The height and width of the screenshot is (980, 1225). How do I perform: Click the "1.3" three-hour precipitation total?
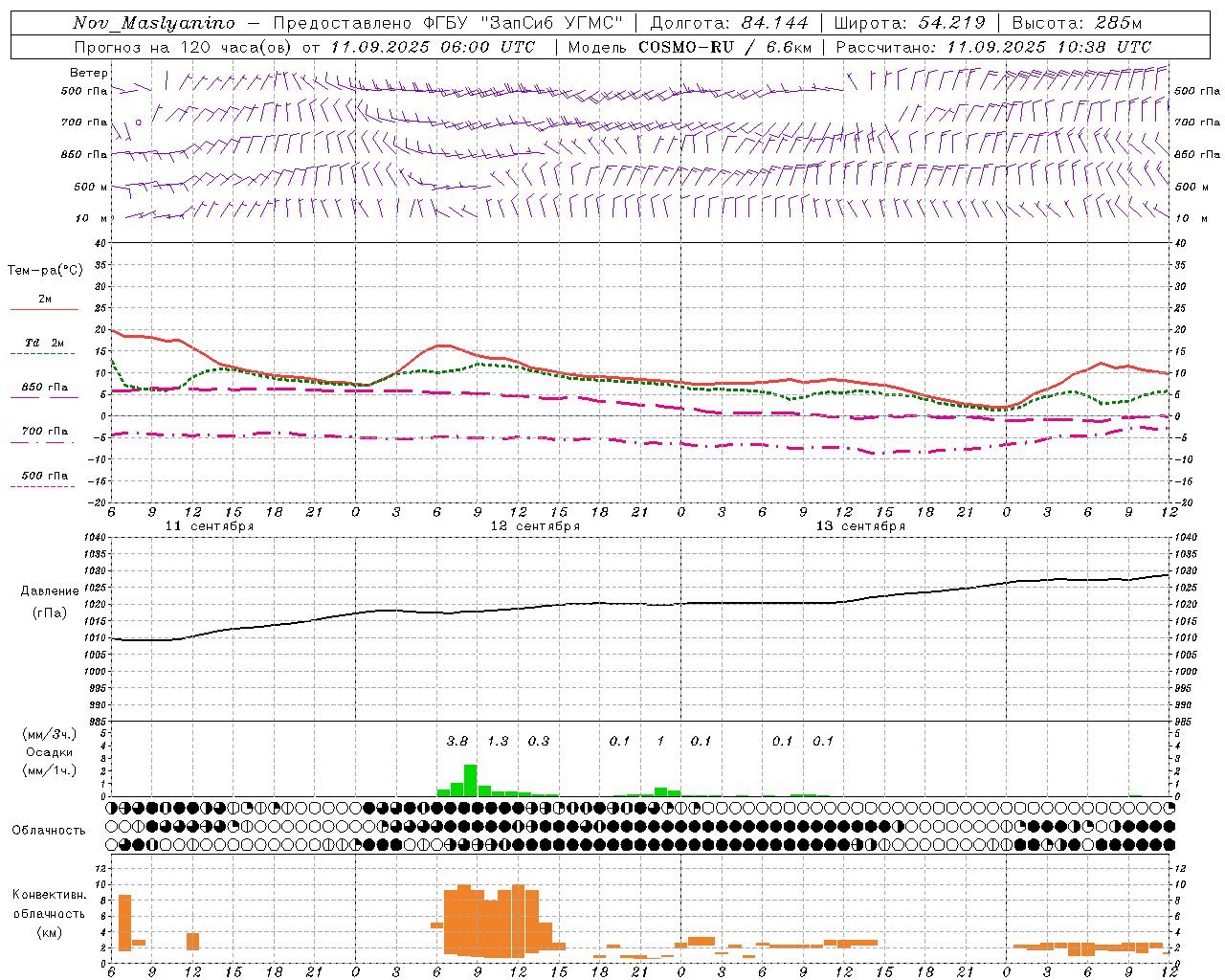tap(498, 741)
